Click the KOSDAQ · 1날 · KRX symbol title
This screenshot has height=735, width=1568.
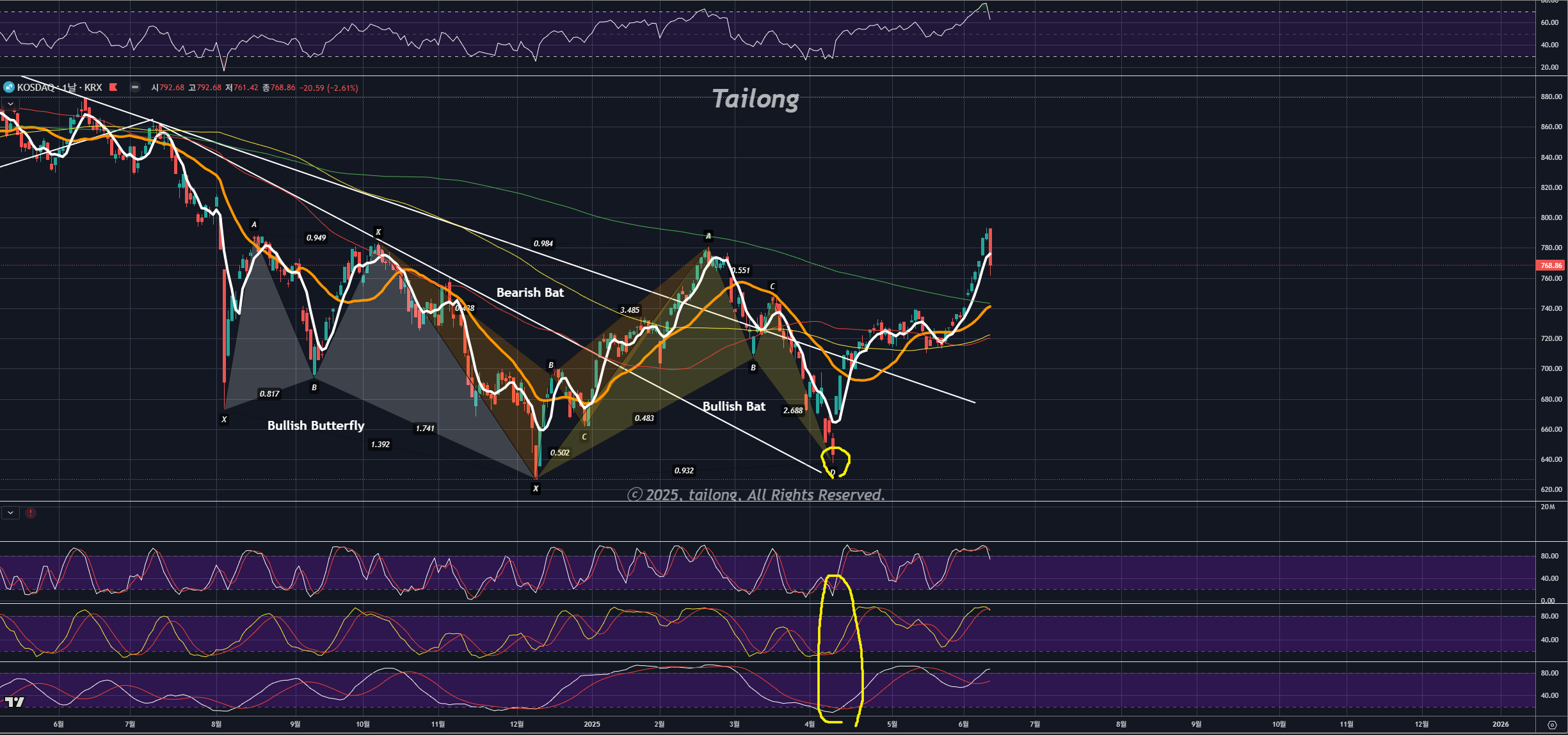pyautogui.click(x=59, y=87)
